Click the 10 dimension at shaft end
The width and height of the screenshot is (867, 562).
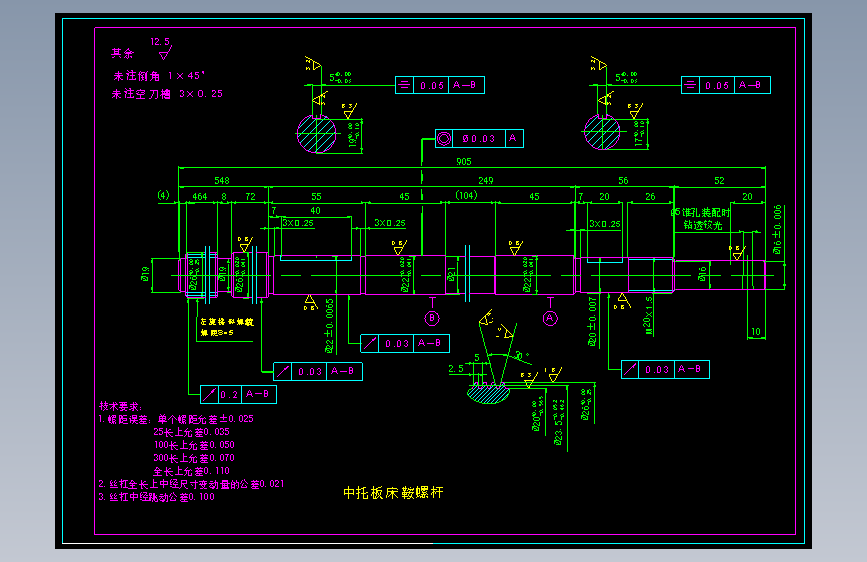tap(755, 332)
